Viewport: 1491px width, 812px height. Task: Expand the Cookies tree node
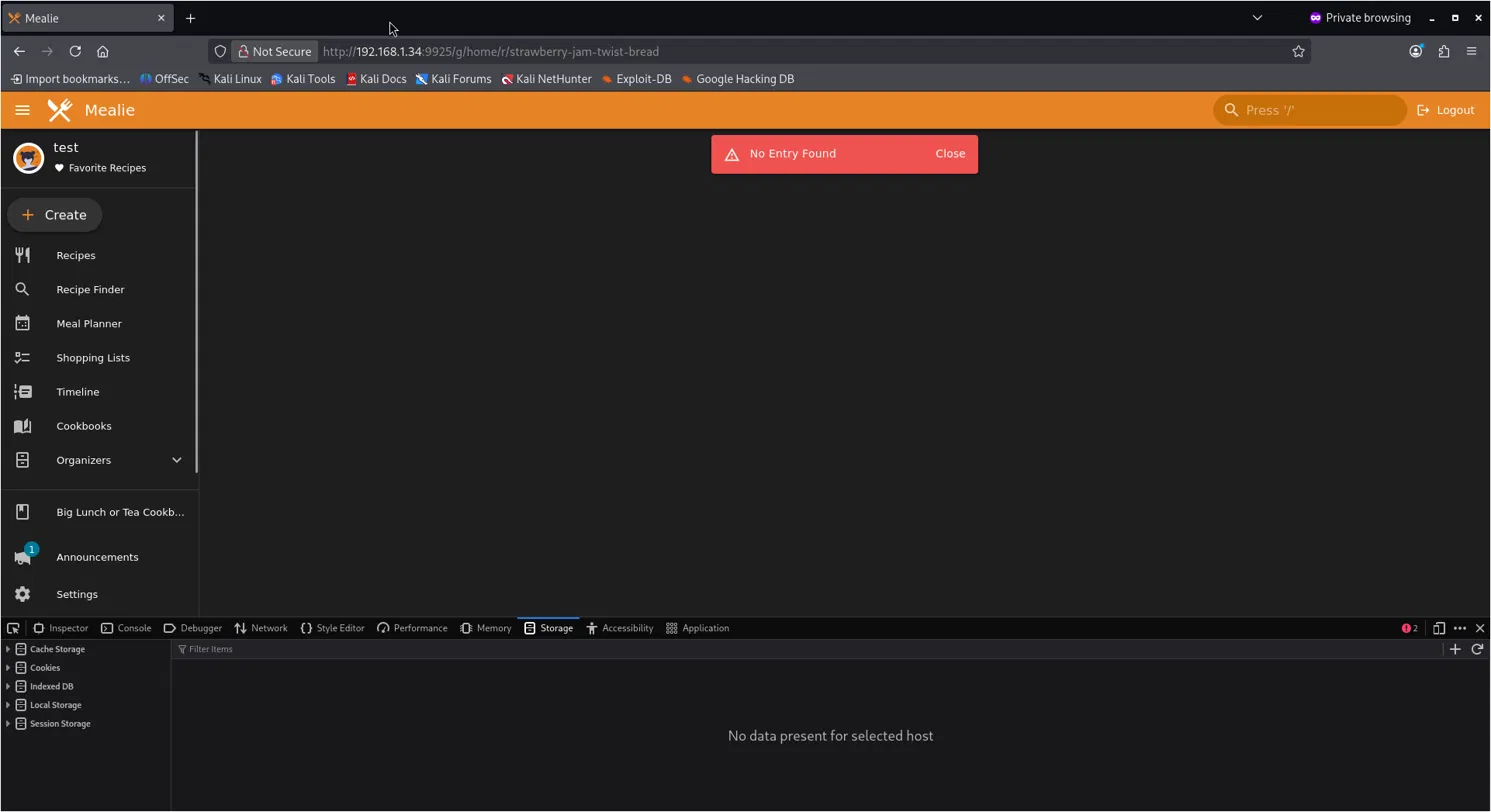[8, 668]
